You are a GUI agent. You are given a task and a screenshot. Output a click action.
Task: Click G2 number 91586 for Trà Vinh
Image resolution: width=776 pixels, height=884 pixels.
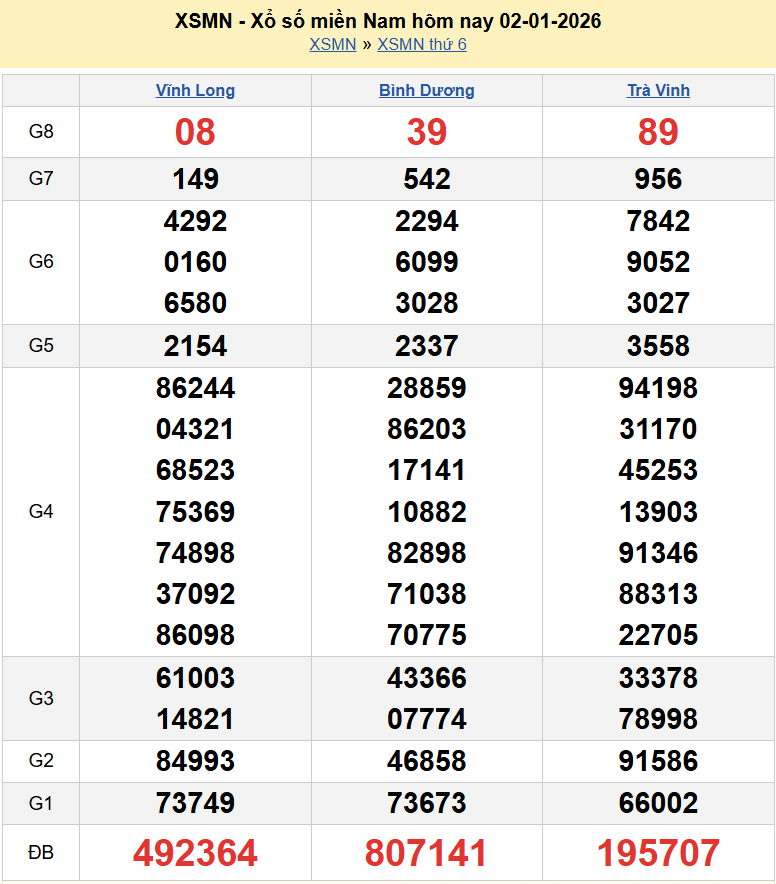coord(658,761)
